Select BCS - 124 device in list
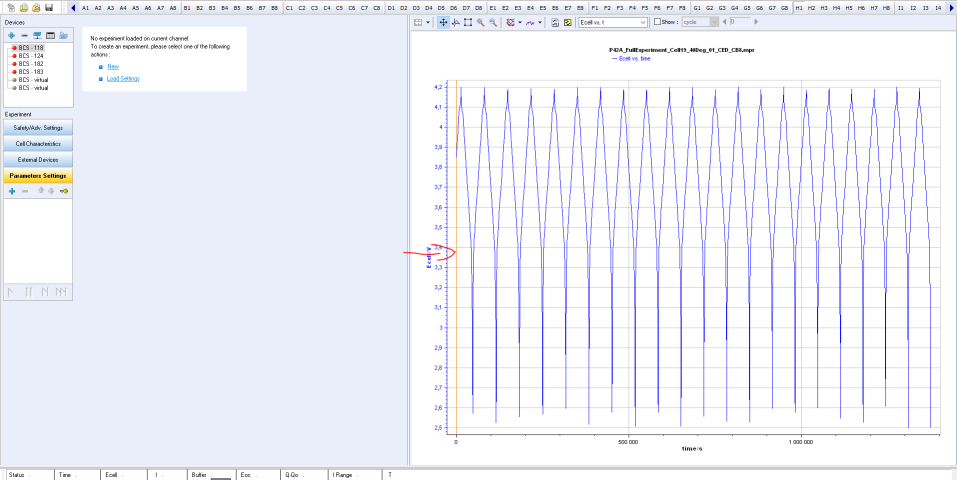The width and height of the screenshot is (957, 480). (30, 56)
